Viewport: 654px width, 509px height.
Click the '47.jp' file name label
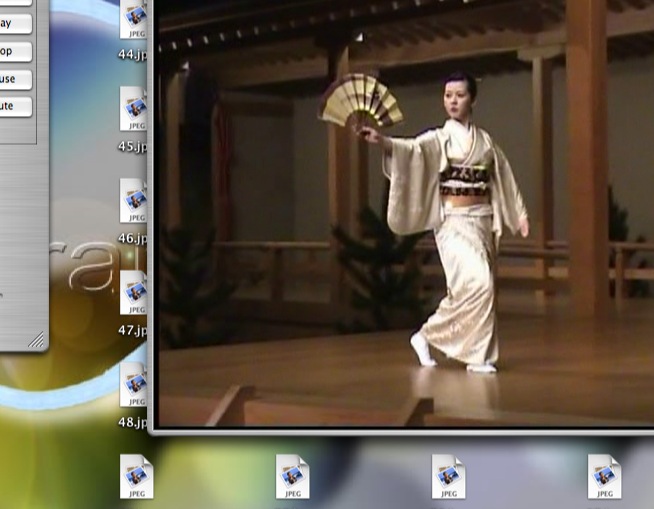click(x=133, y=330)
